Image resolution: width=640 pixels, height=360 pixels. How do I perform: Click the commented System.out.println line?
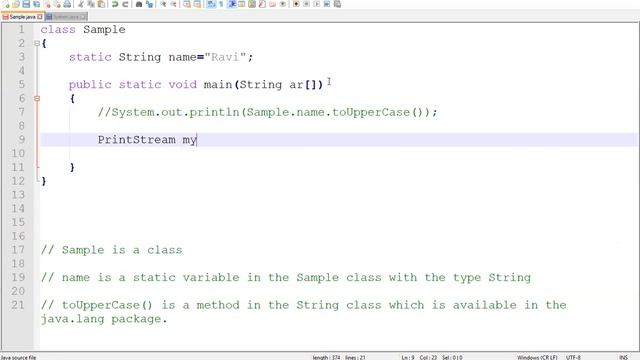267,112
